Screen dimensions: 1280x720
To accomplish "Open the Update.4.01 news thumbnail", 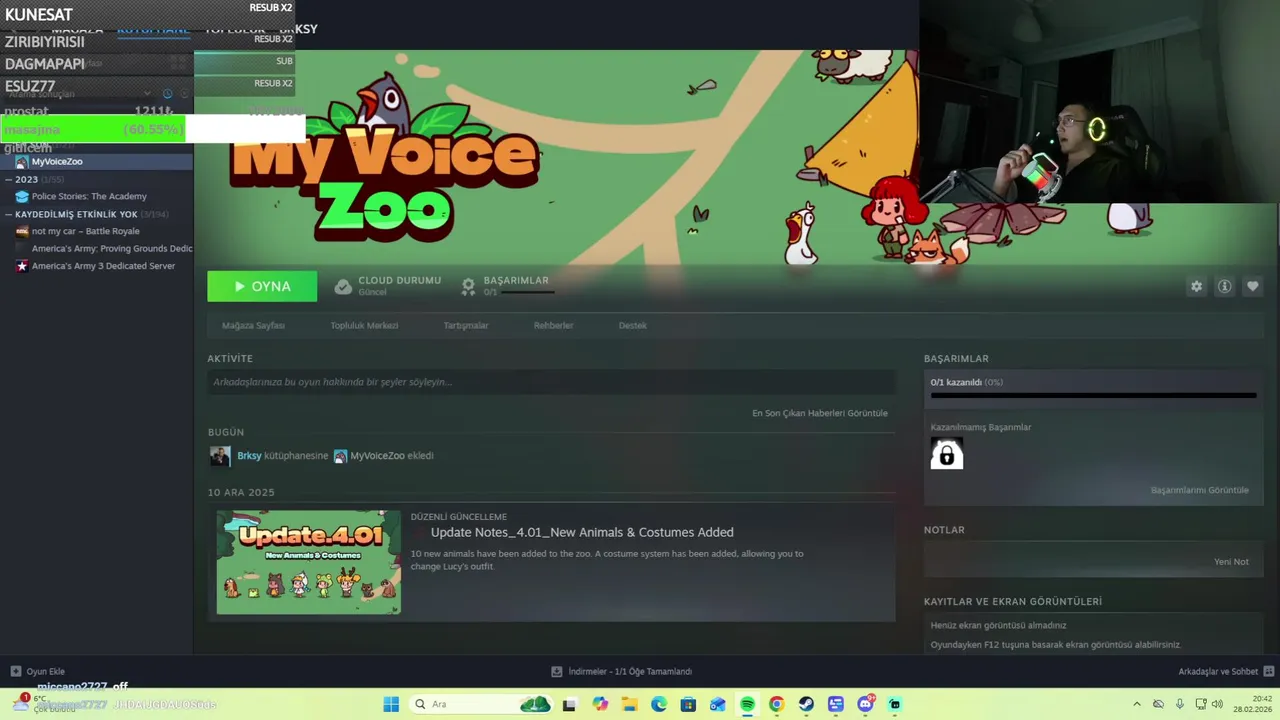I will [309, 562].
